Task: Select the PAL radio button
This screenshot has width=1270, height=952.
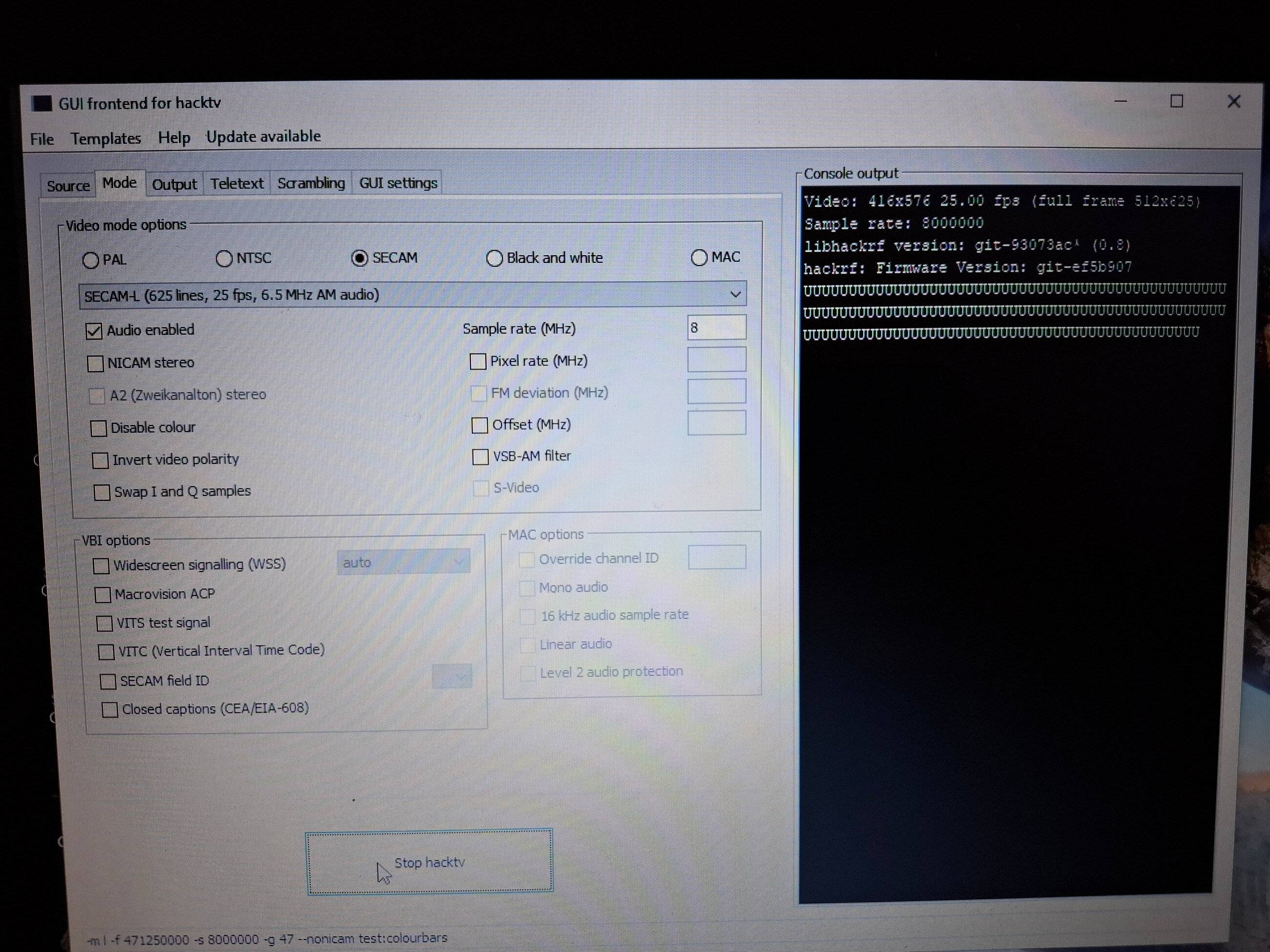Action: click(x=91, y=261)
